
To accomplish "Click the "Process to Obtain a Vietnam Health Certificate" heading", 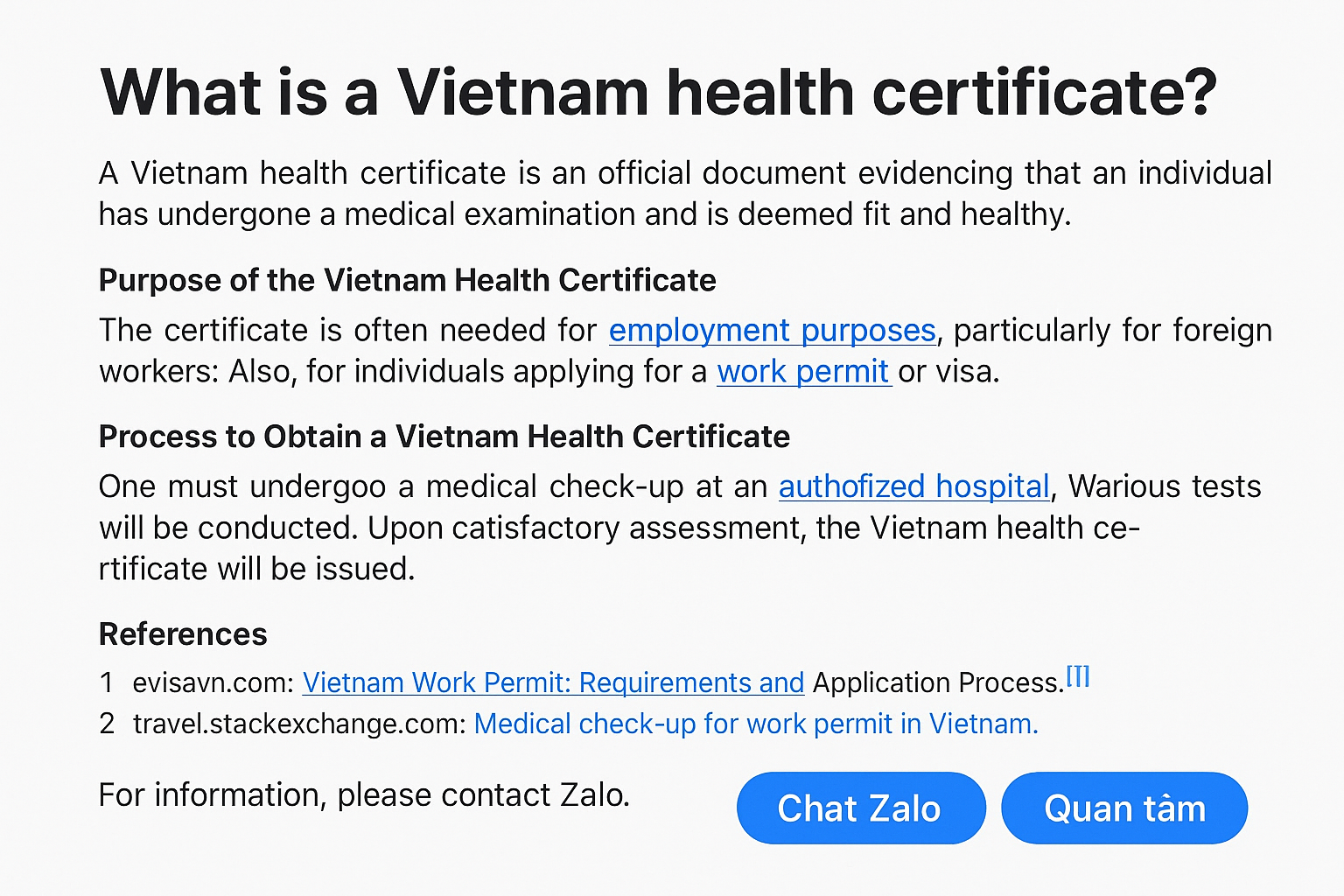I will (x=444, y=437).
